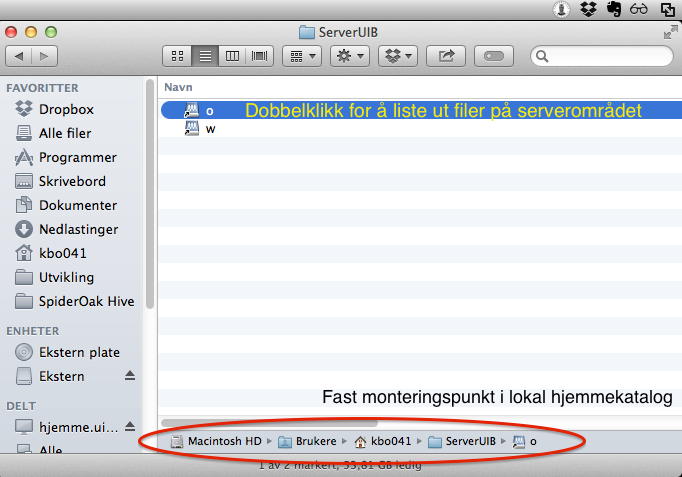Select Nedlastinger in the sidebar
This screenshot has width=682, height=477.
pos(78,229)
